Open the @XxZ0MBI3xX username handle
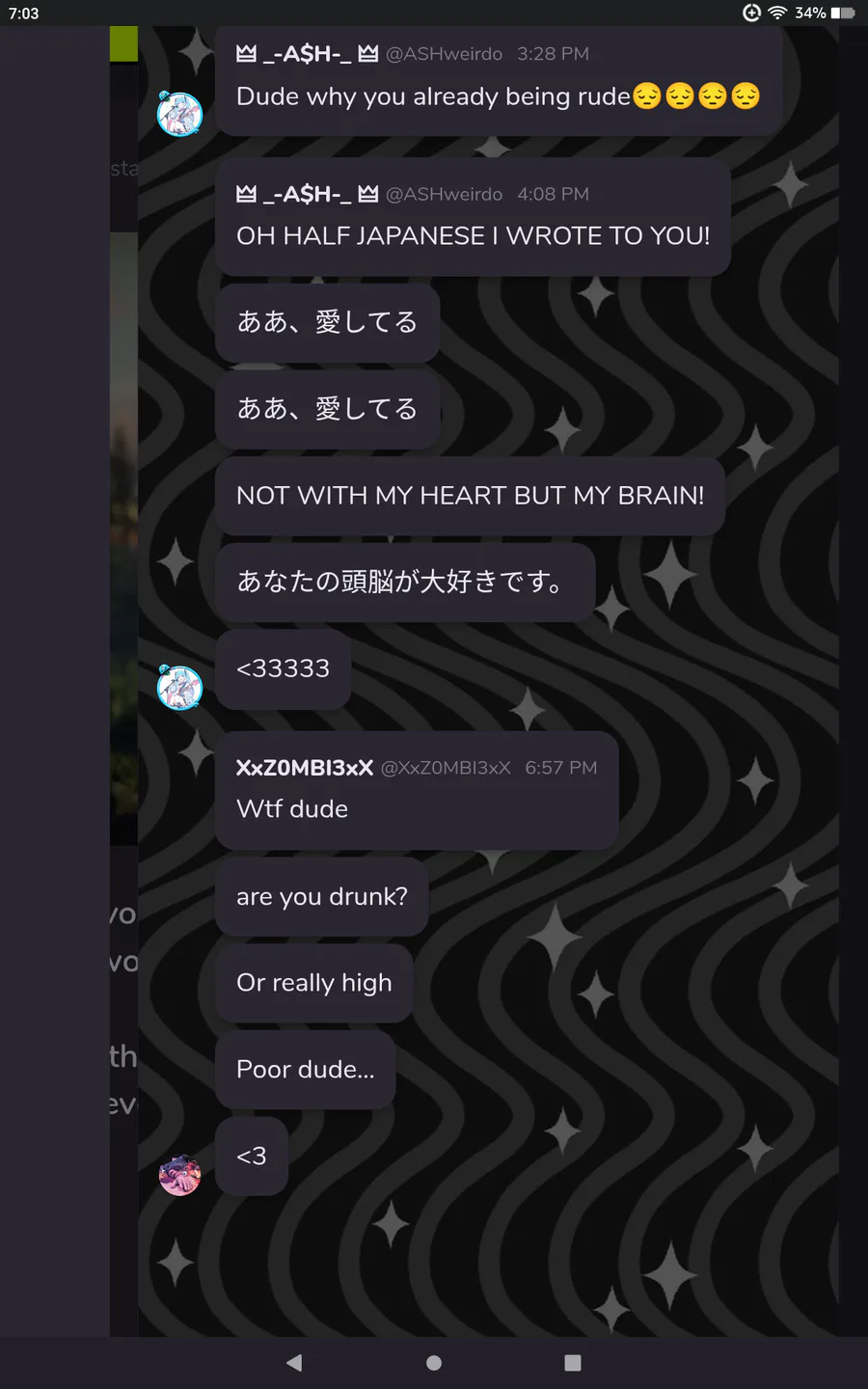The width and height of the screenshot is (868, 1389). pyautogui.click(x=446, y=768)
